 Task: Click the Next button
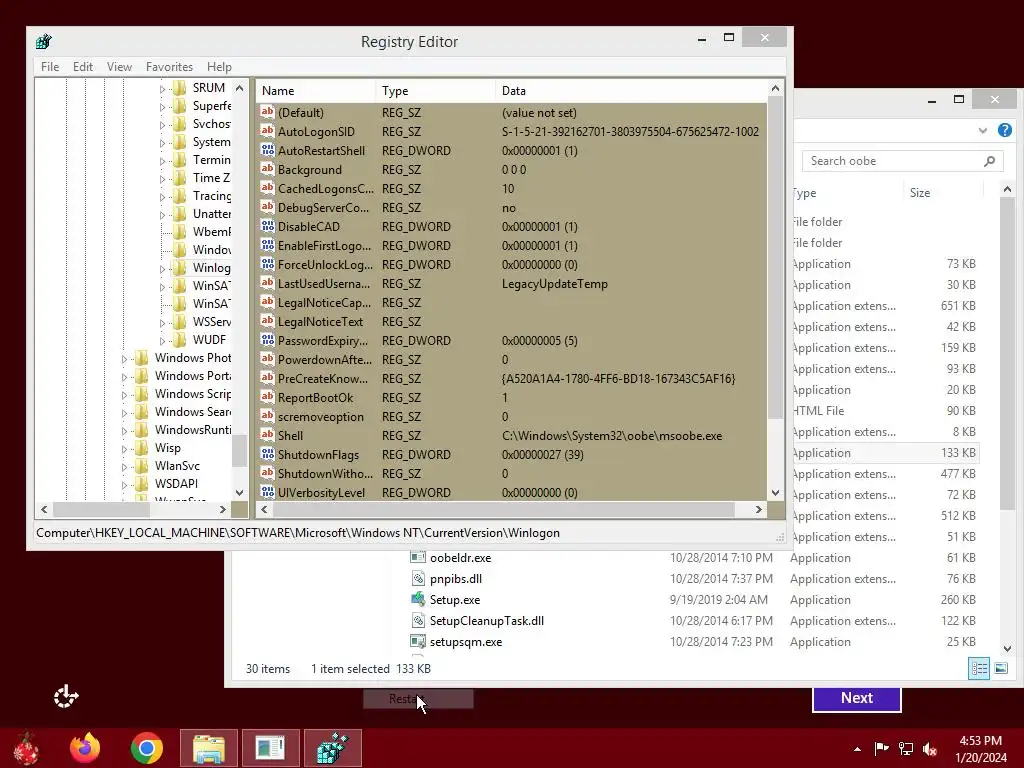857,698
